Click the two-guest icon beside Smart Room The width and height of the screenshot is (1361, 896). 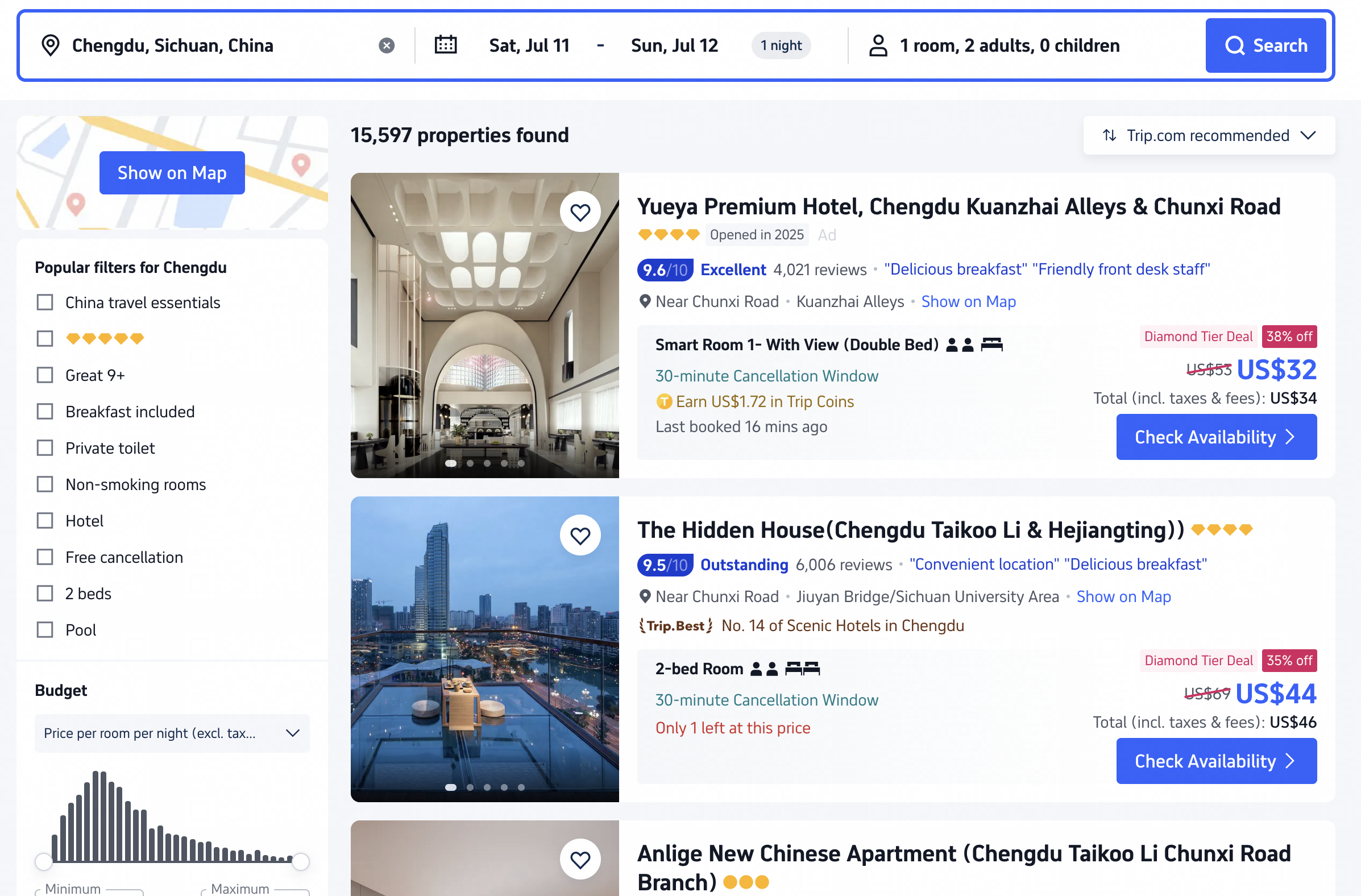point(960,345)
